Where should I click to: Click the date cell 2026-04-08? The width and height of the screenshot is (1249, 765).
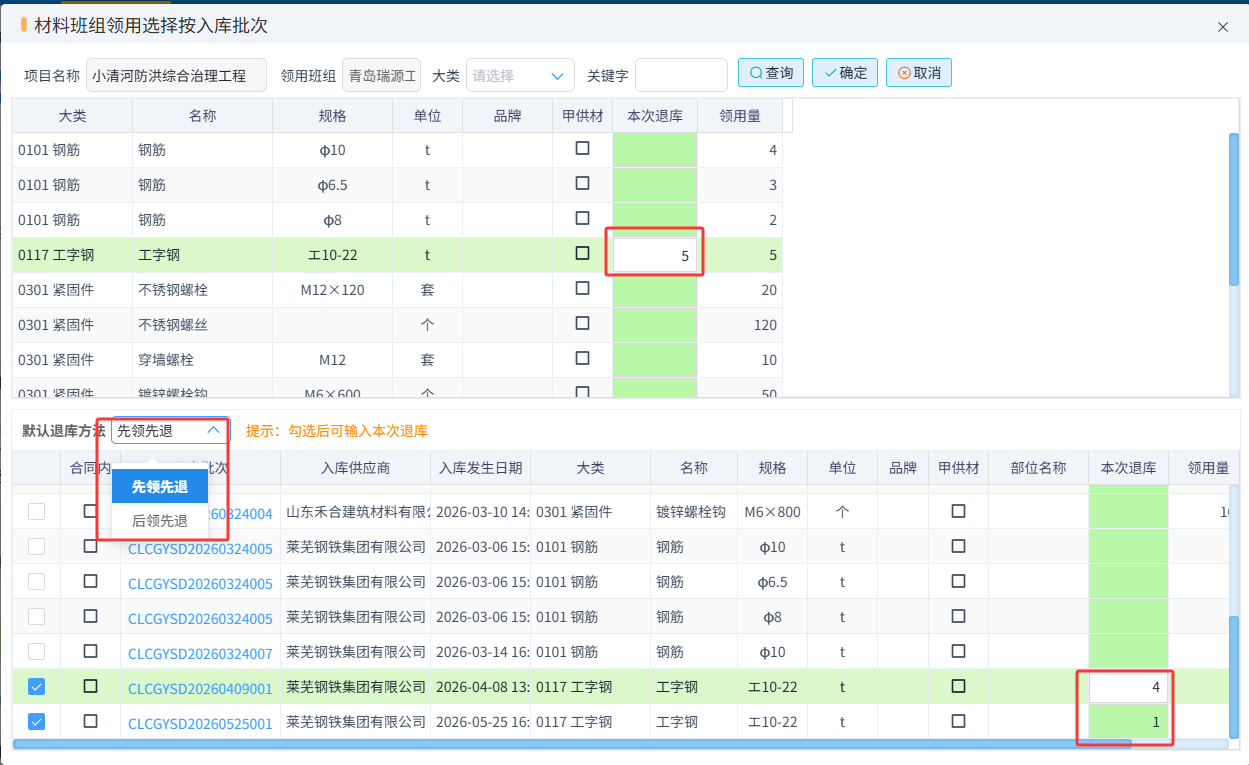[480, 687]
